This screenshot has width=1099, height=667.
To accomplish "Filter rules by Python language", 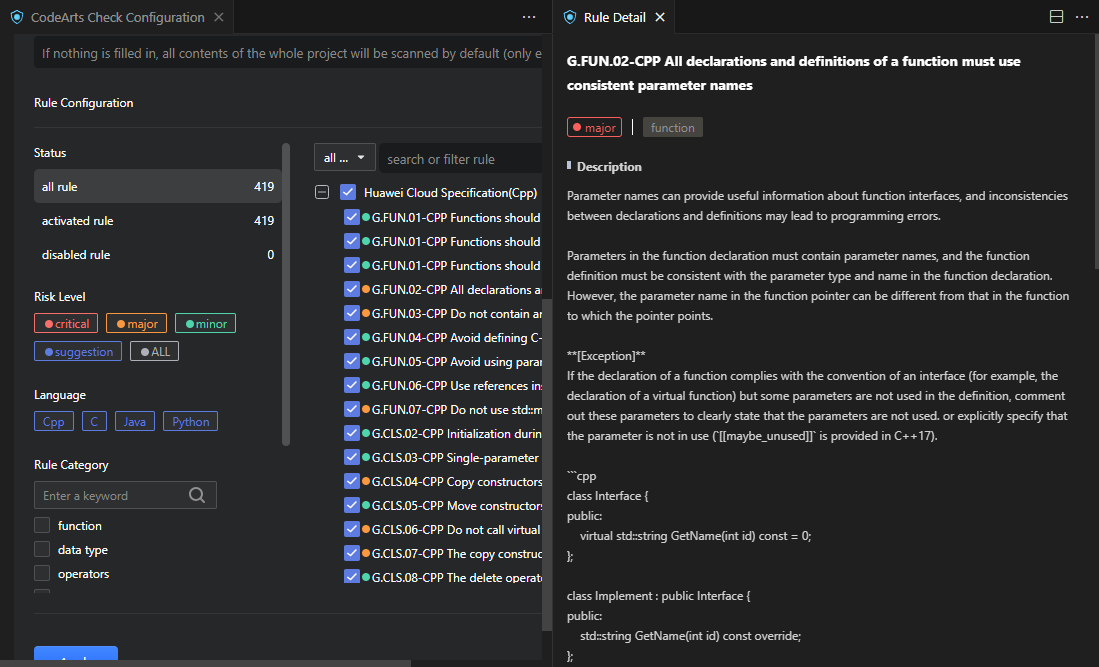I will 190,421.
